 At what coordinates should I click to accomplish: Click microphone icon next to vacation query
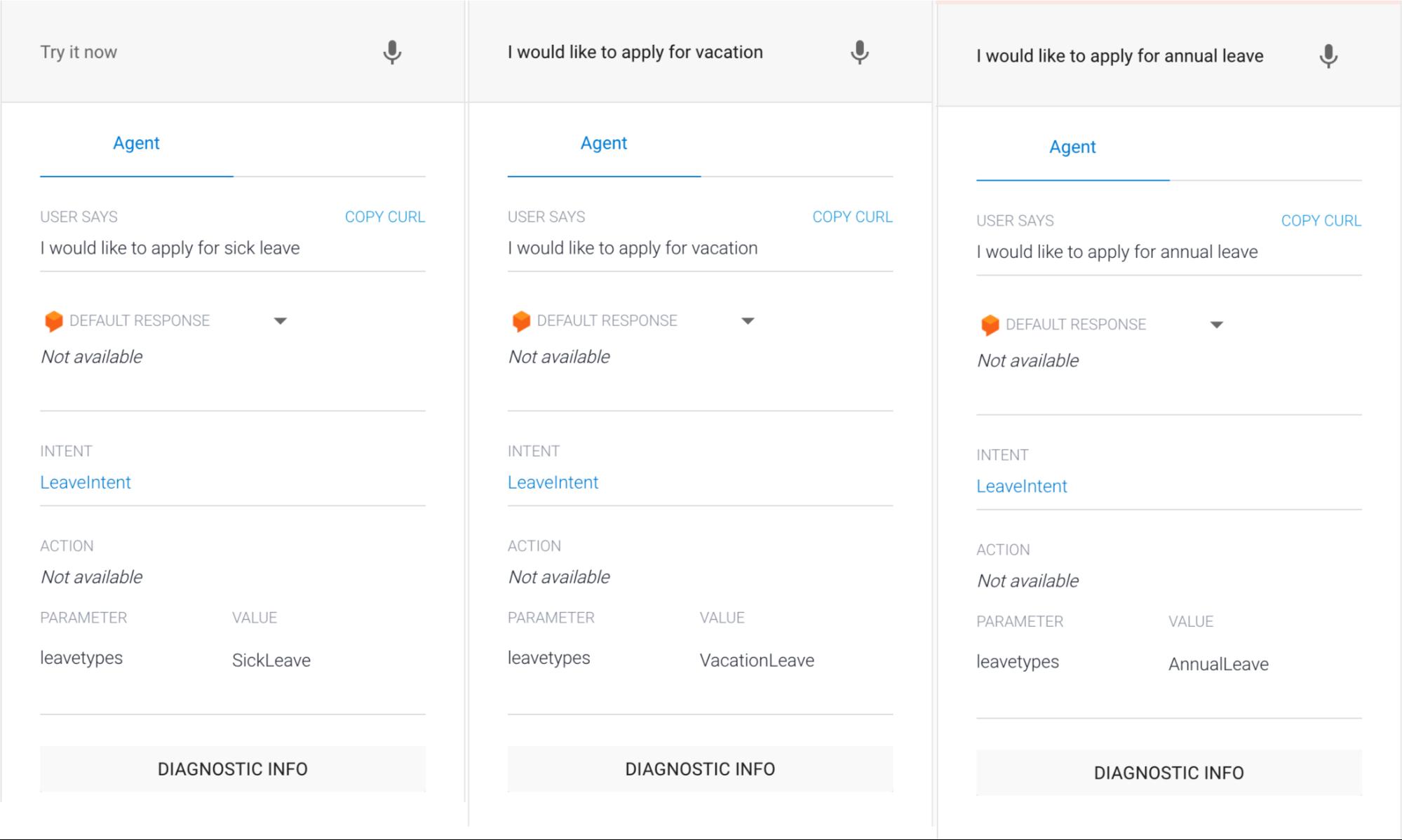point(859,53)
